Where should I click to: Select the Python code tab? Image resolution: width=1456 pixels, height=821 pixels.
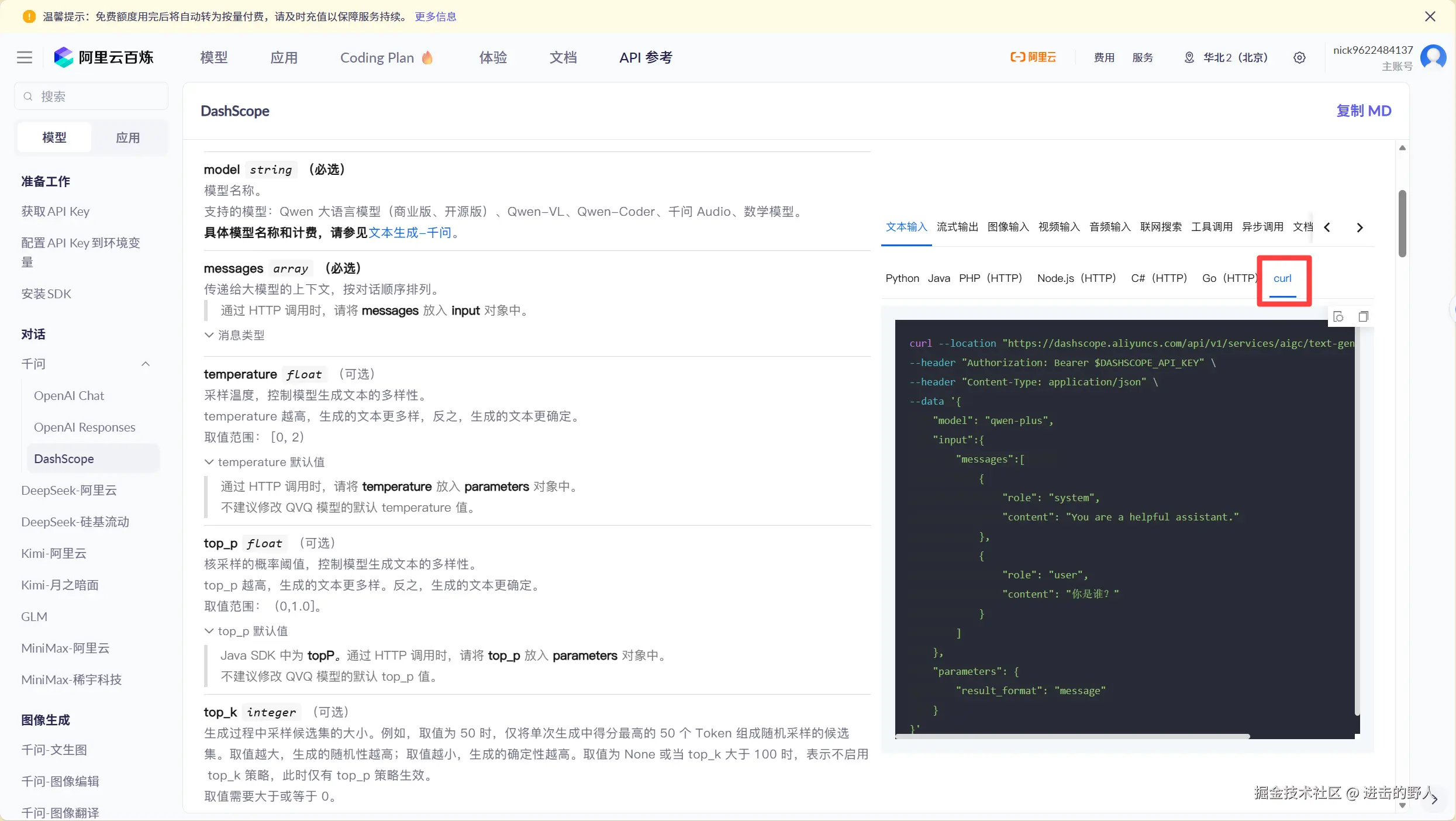(902, 278)
